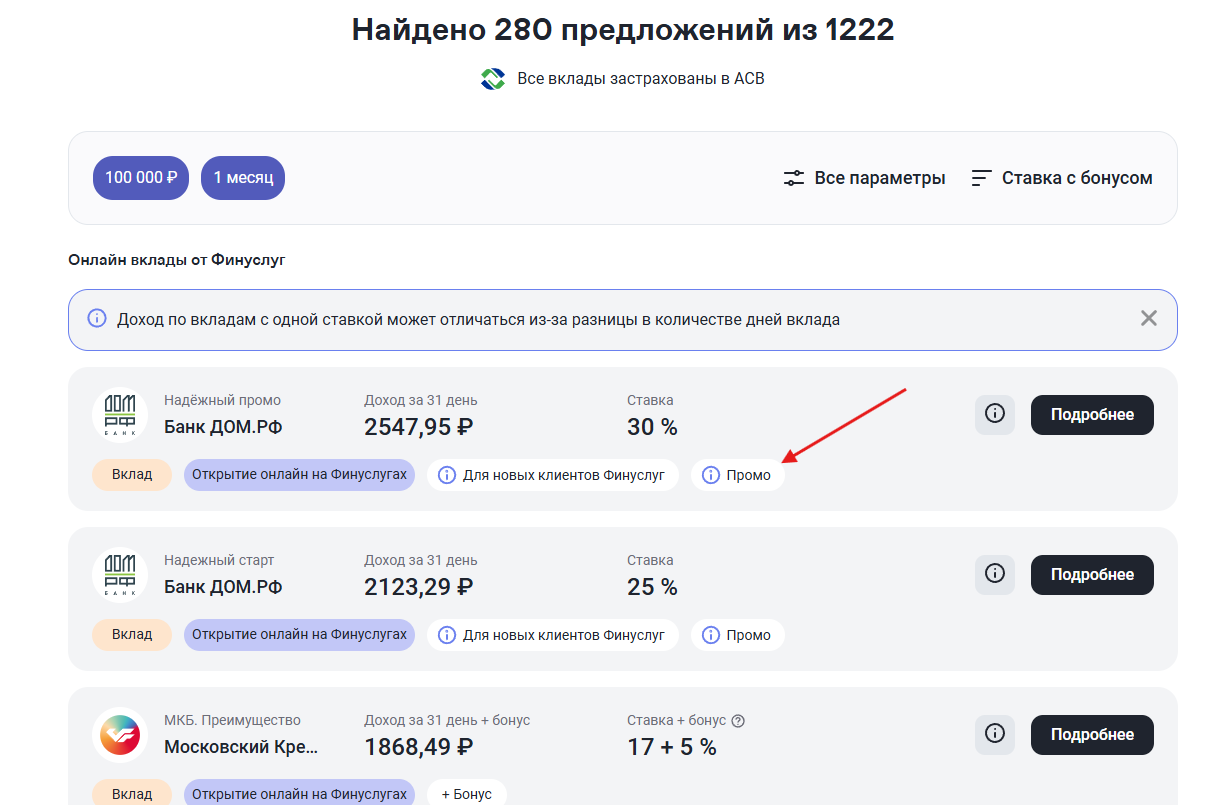Click the Вклад tag on Надёжный промо
The width and height of the screenshot is (1231, 805).
point(132,474)
